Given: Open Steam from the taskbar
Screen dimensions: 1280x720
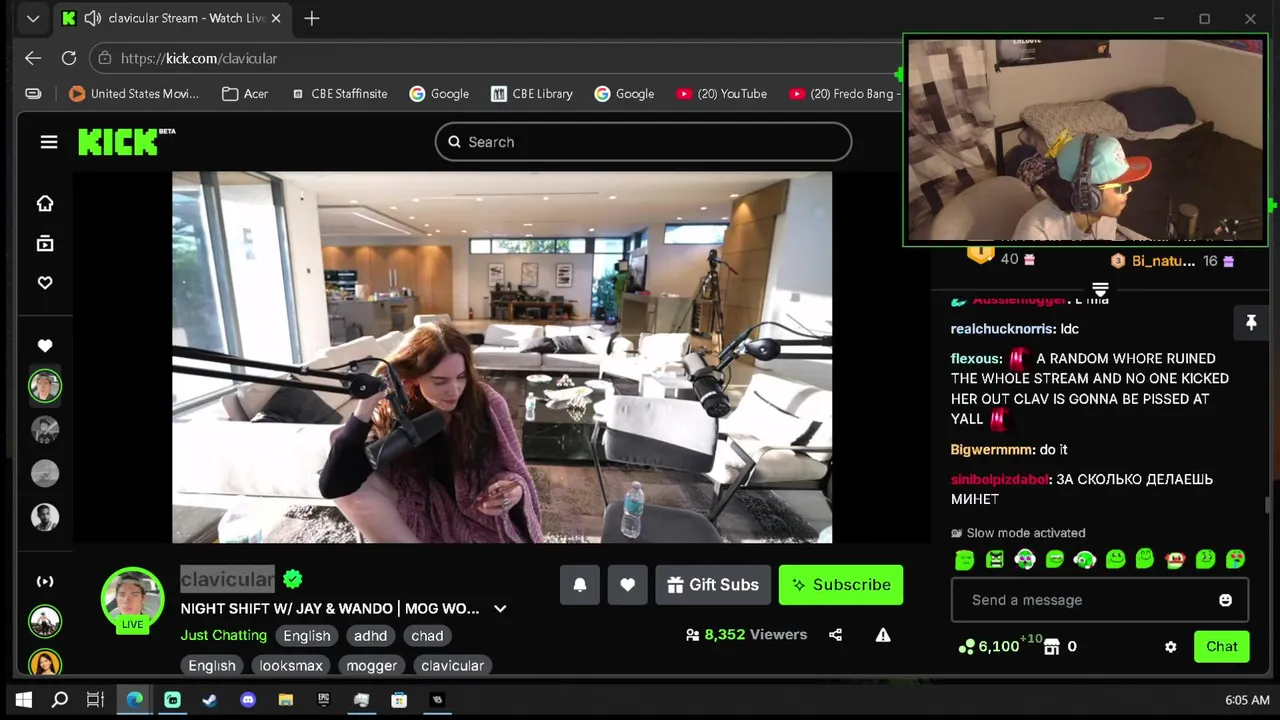Looking at the screenshot, I should click(210, 700).
